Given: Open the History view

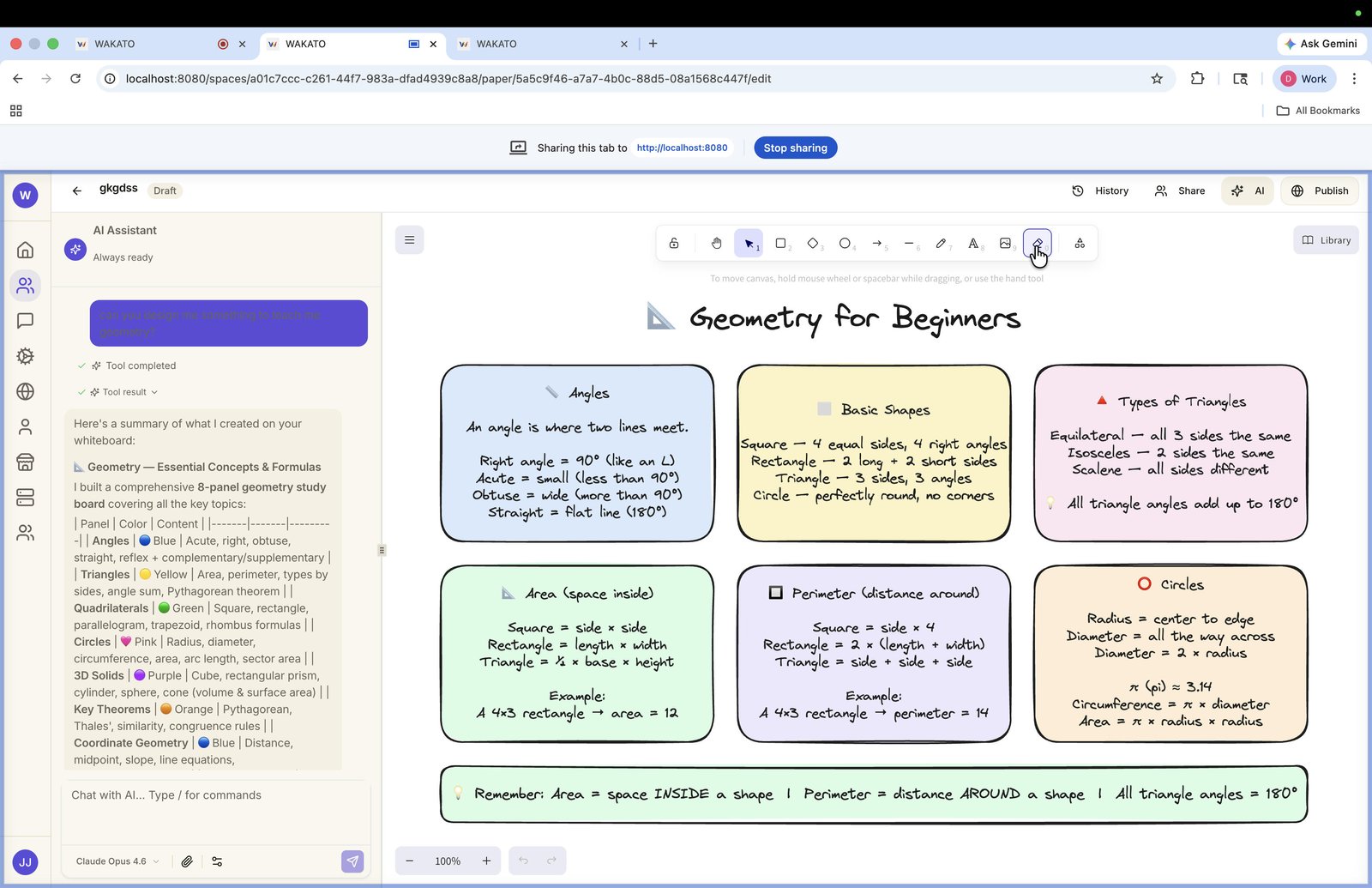Looking at the screenshot, I should coord(1100,190).
